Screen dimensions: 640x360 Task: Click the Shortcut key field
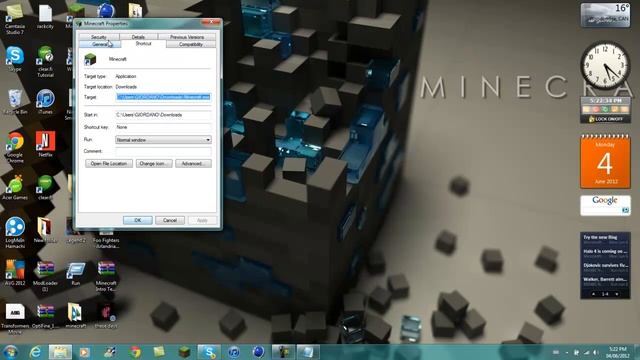click(163, 127)
